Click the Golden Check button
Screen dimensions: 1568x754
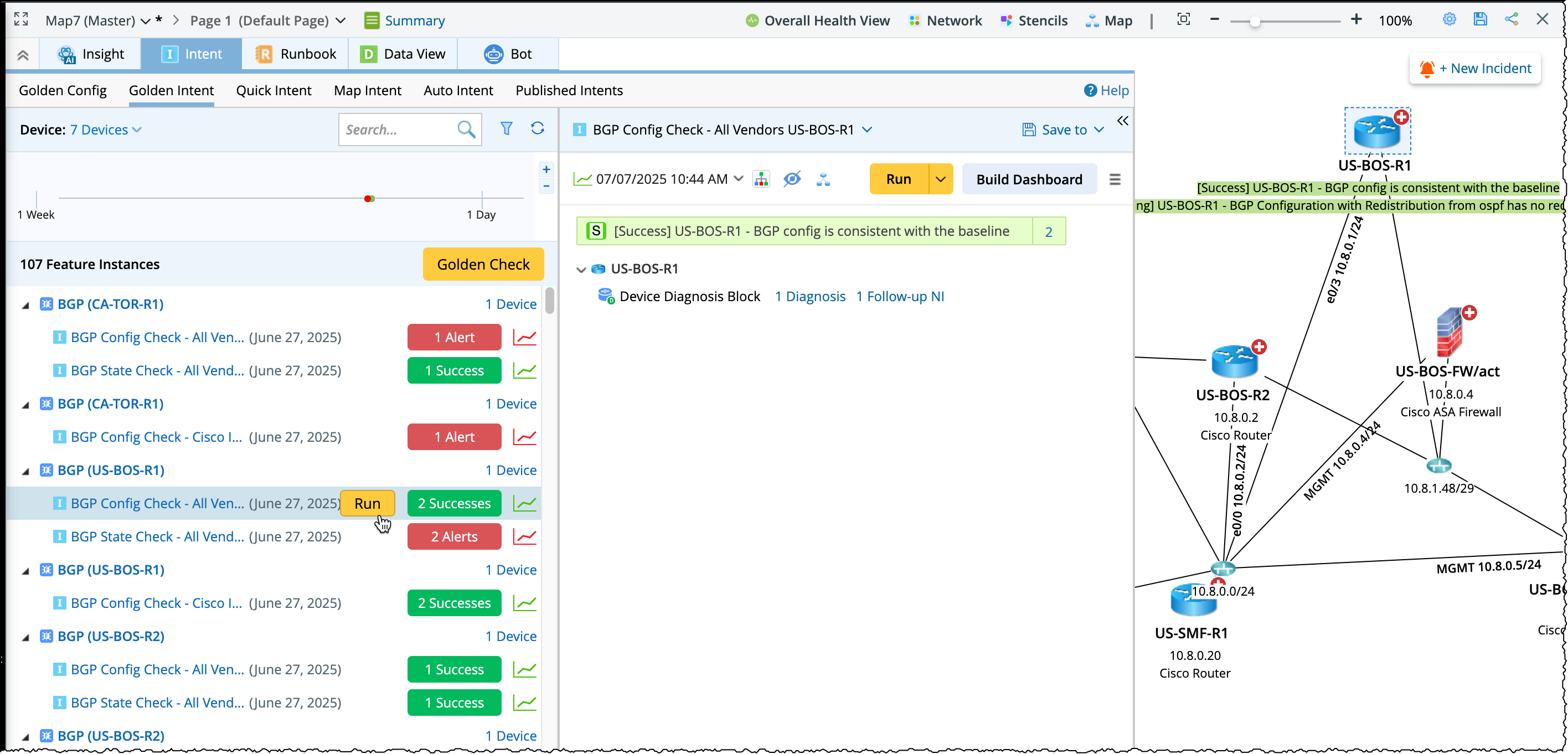click(483, 264)
